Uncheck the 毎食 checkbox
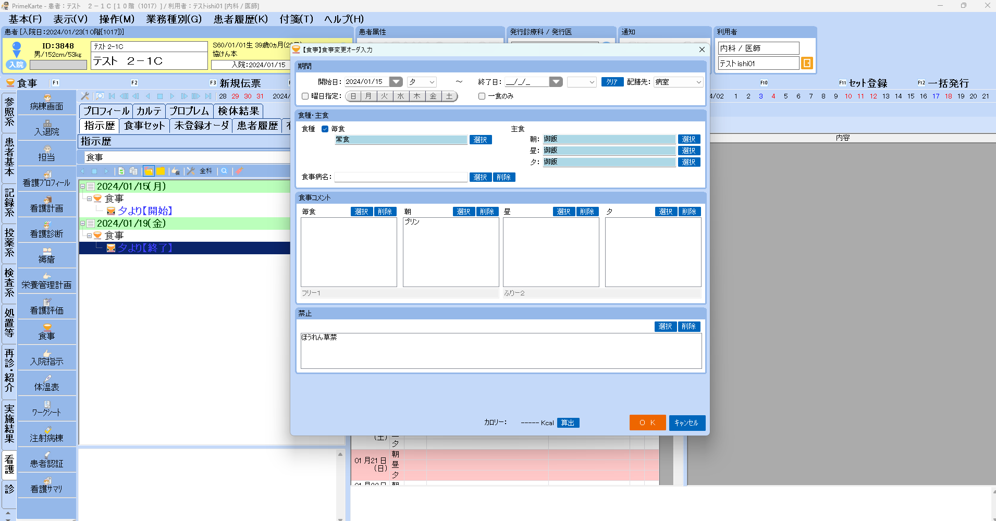The image size is (996, 521). 325,128
